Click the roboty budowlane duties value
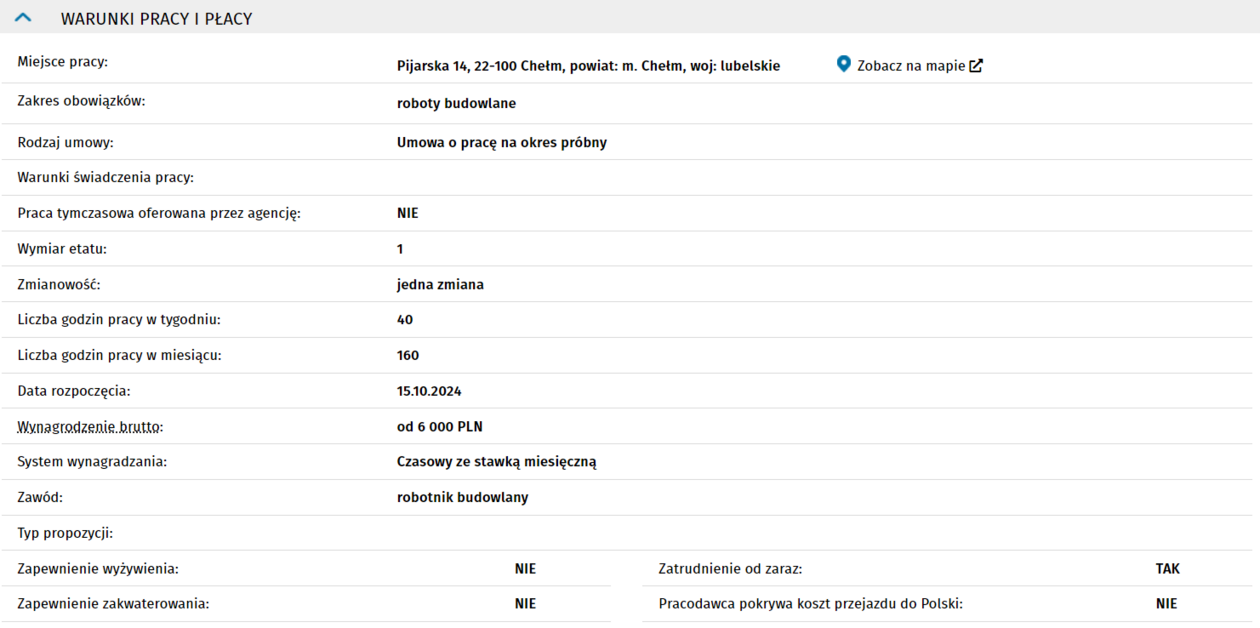This screenshot has height=628, width=1260. point(456,103)
